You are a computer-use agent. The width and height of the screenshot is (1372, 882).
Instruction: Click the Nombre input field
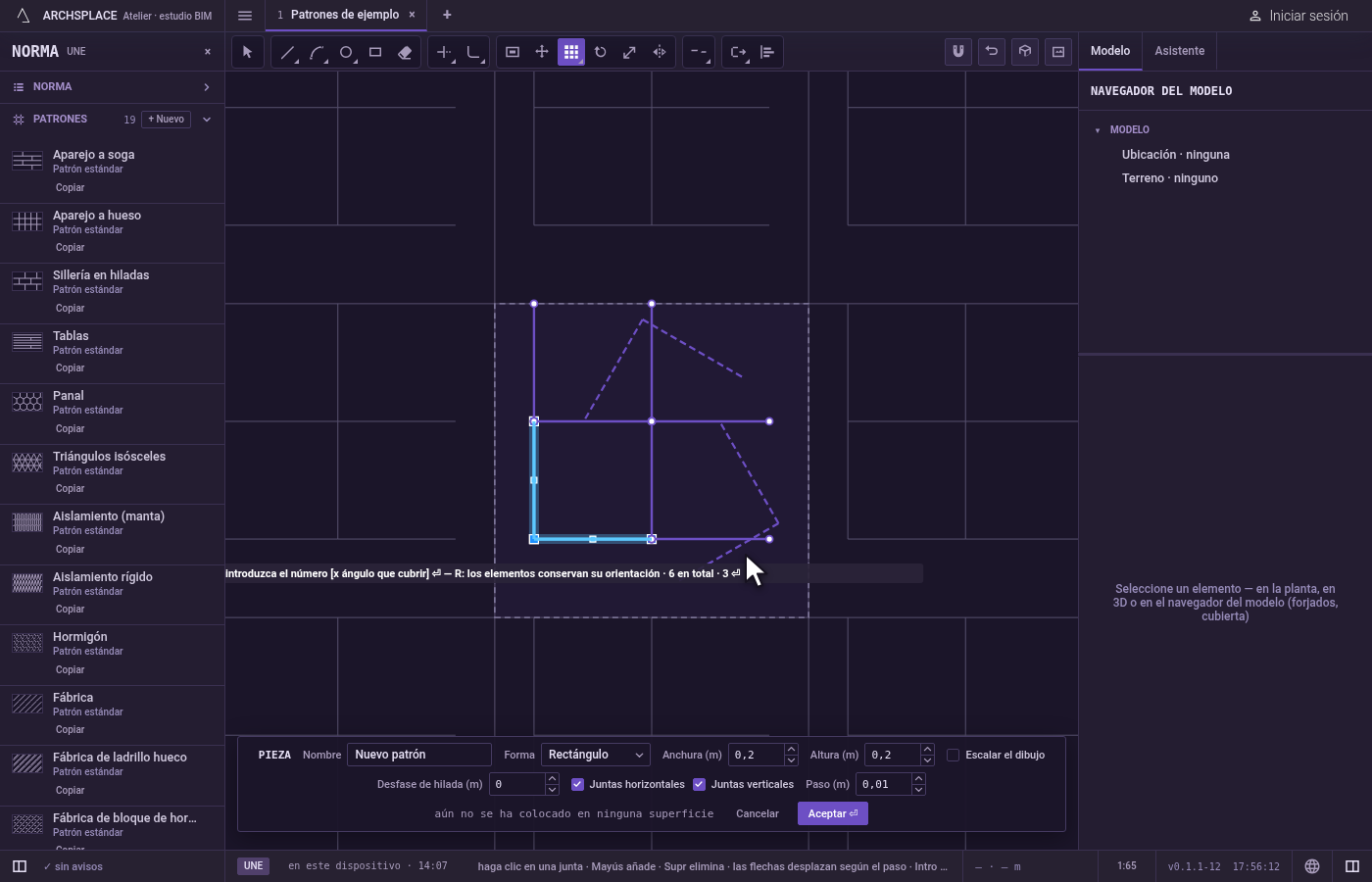point(419,755)
